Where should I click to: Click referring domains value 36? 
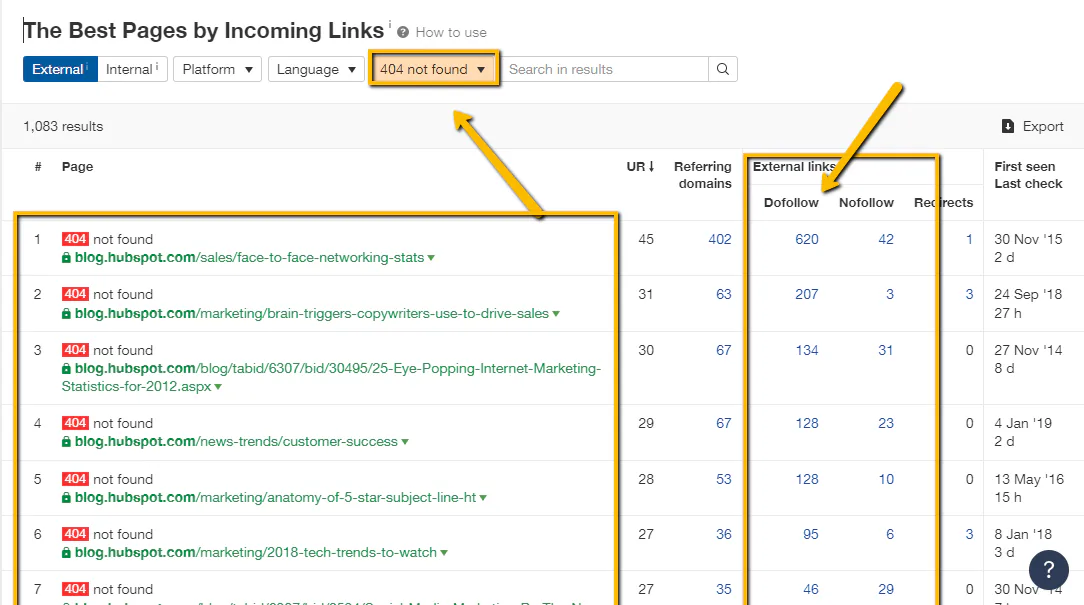724,534
